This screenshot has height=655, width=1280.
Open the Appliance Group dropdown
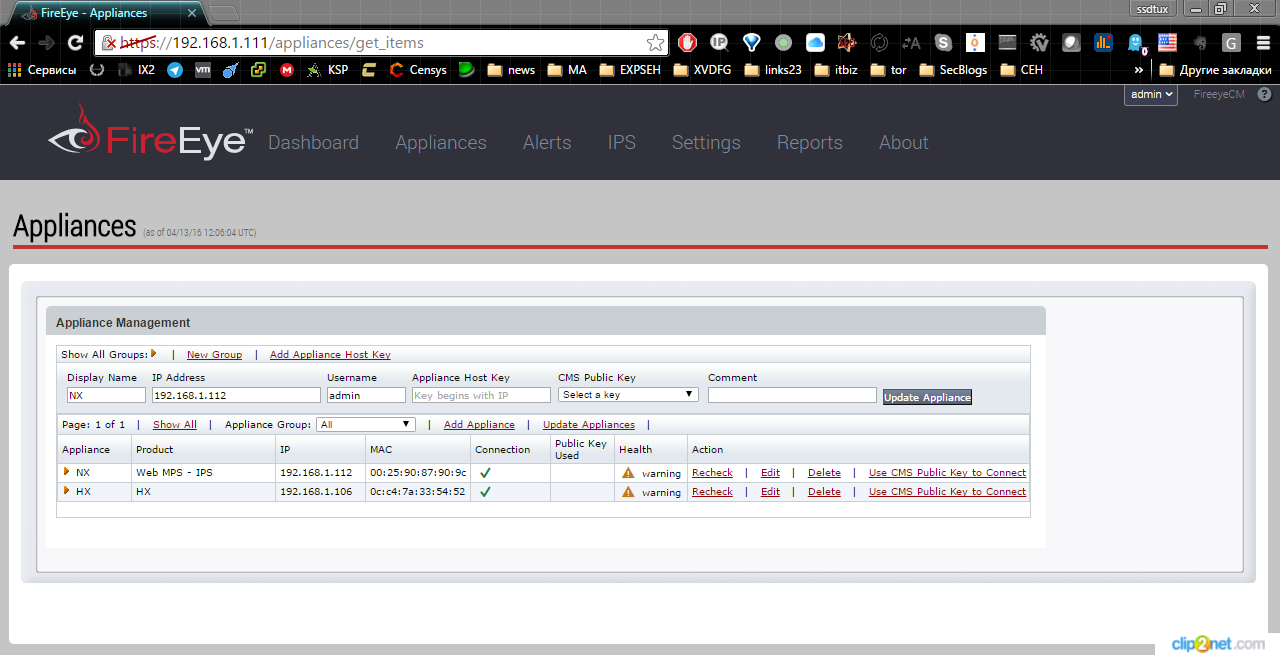pyautogui.click(x=365, y=424)
